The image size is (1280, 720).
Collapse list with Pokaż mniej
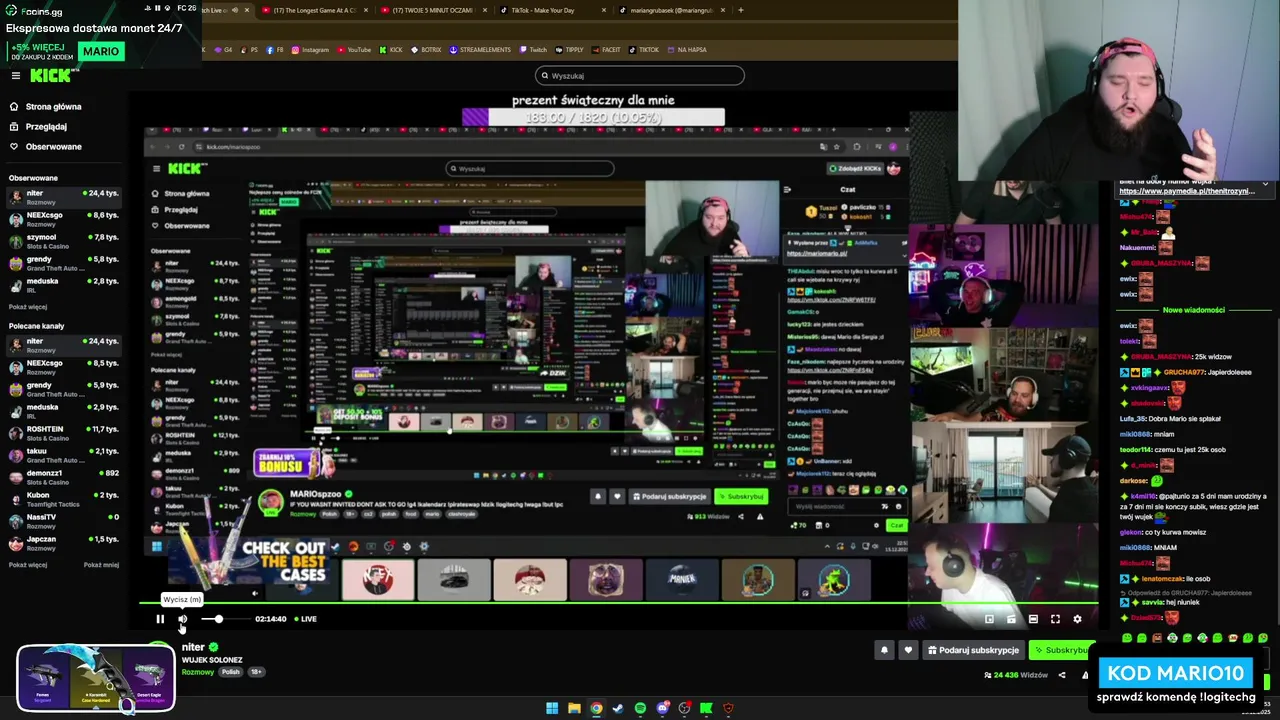tap(101, 565)
